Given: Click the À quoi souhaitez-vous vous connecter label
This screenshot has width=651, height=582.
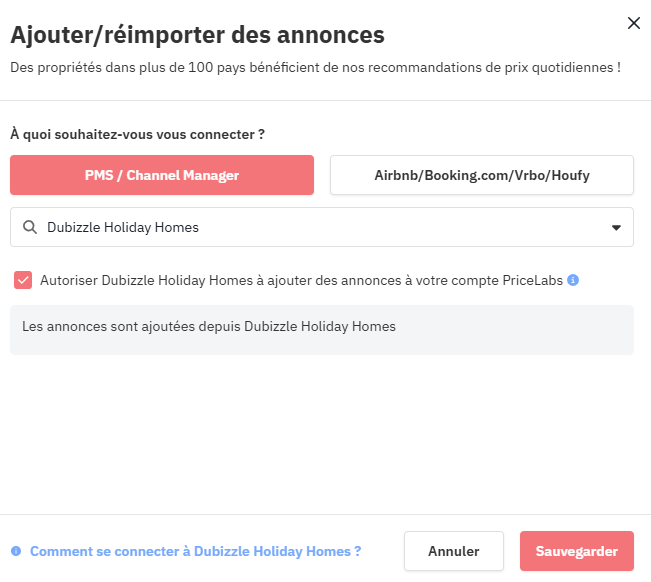Looking at the screenshot, I should click(x=137, y=134).
